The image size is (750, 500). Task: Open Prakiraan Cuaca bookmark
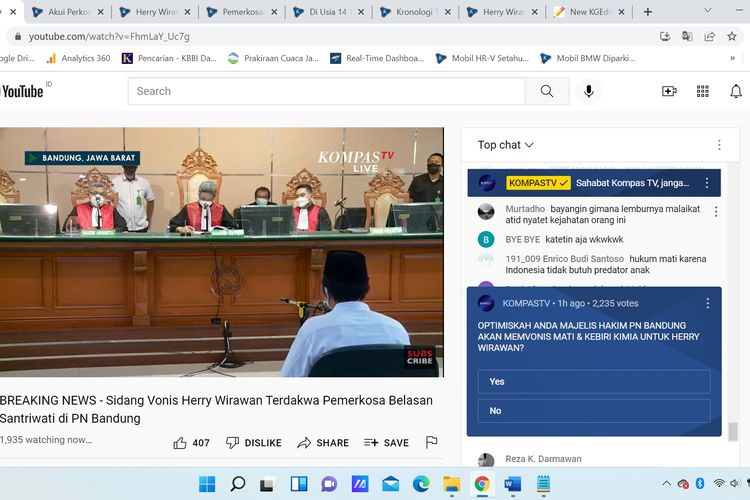tap(273, 58)
